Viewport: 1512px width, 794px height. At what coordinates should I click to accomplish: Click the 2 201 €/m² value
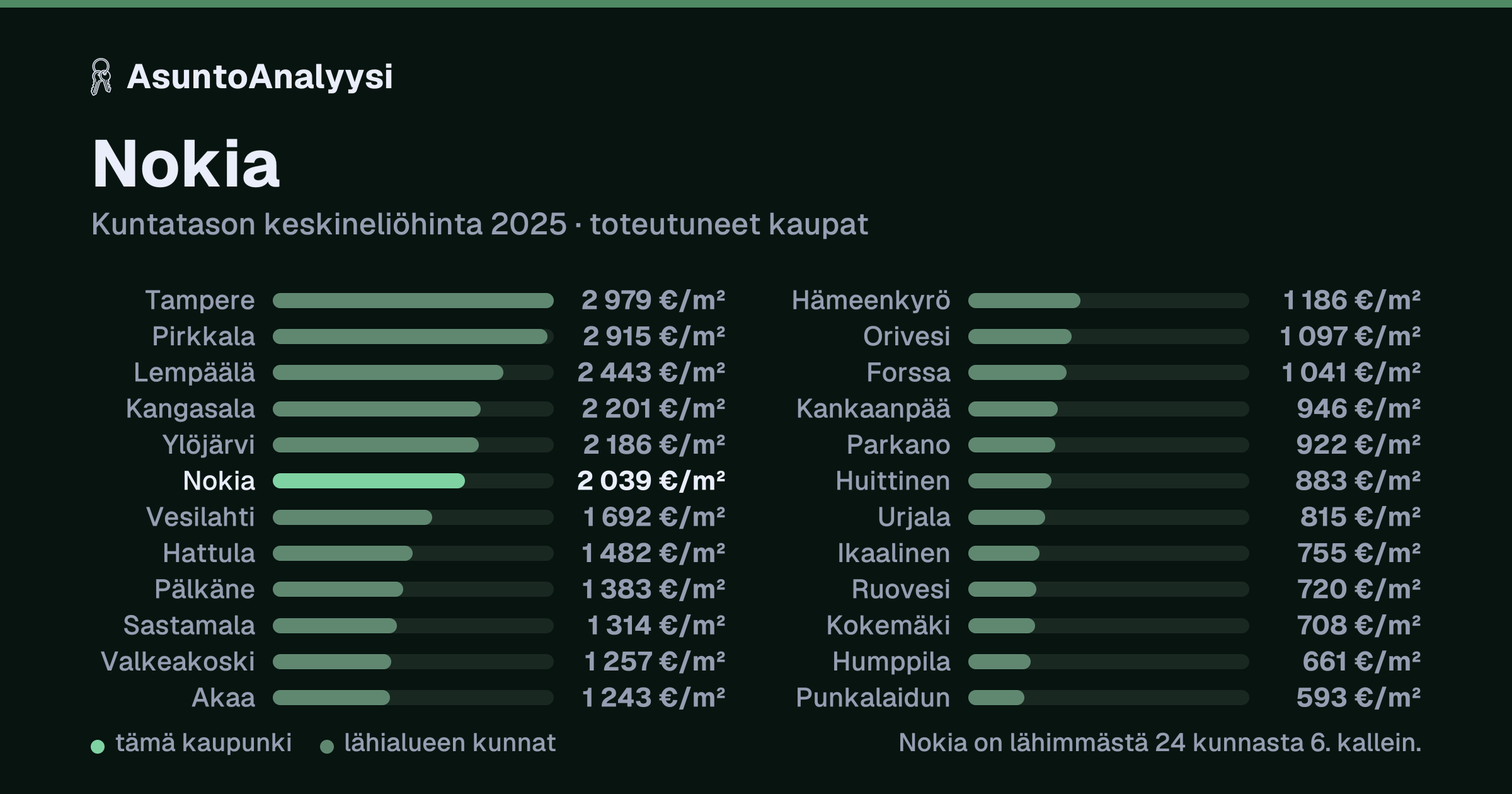tap(653, 409)
